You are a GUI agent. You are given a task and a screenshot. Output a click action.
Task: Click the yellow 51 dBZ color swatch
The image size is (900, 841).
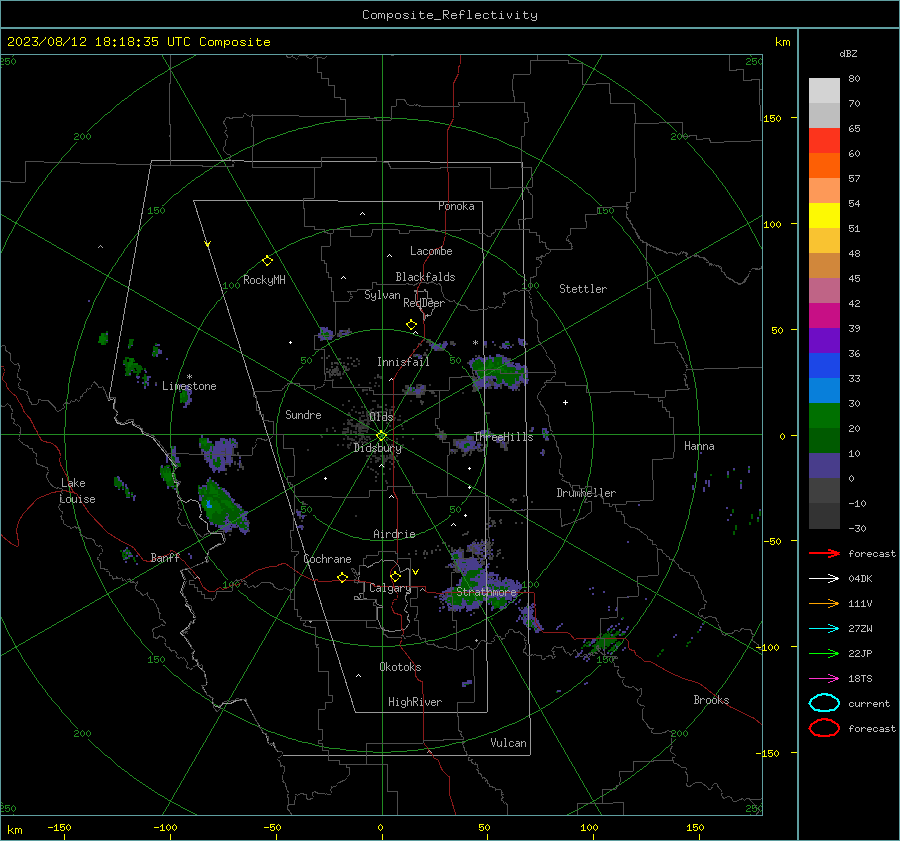coord(824,215)
